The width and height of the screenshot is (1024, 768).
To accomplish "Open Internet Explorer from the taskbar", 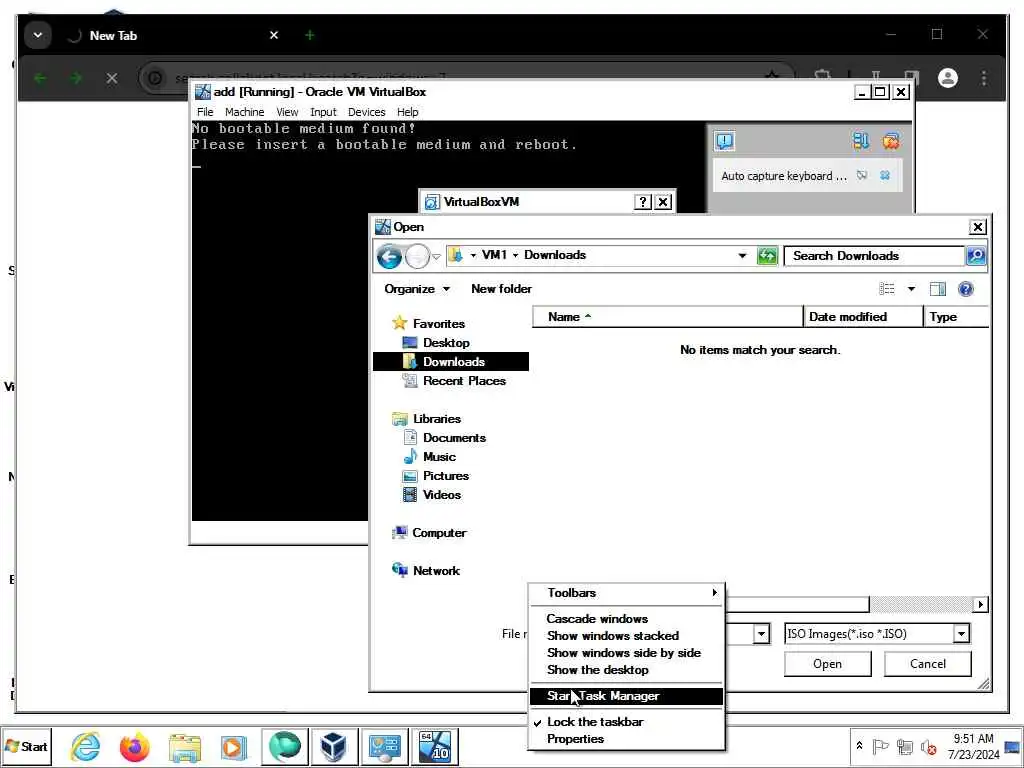I will [86, 746].
